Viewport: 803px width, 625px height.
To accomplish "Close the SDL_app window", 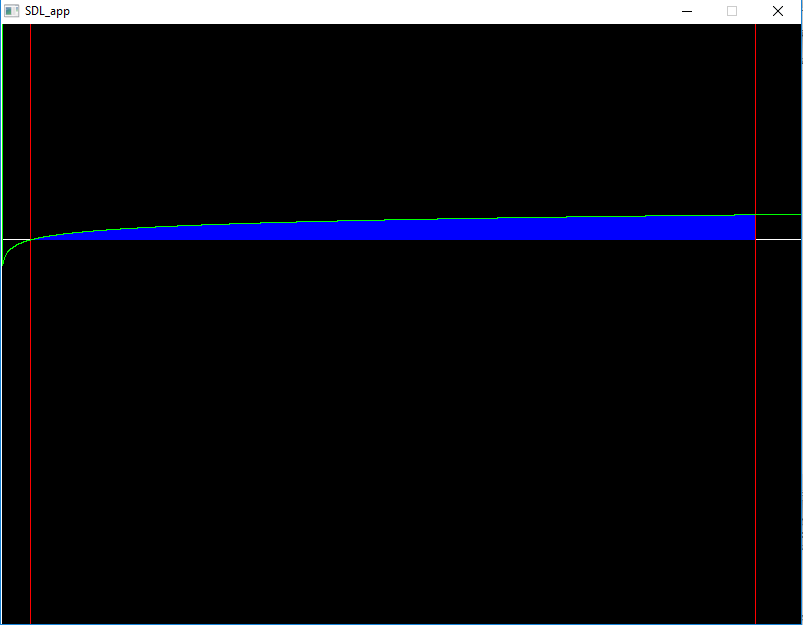I will click(778, 11).
